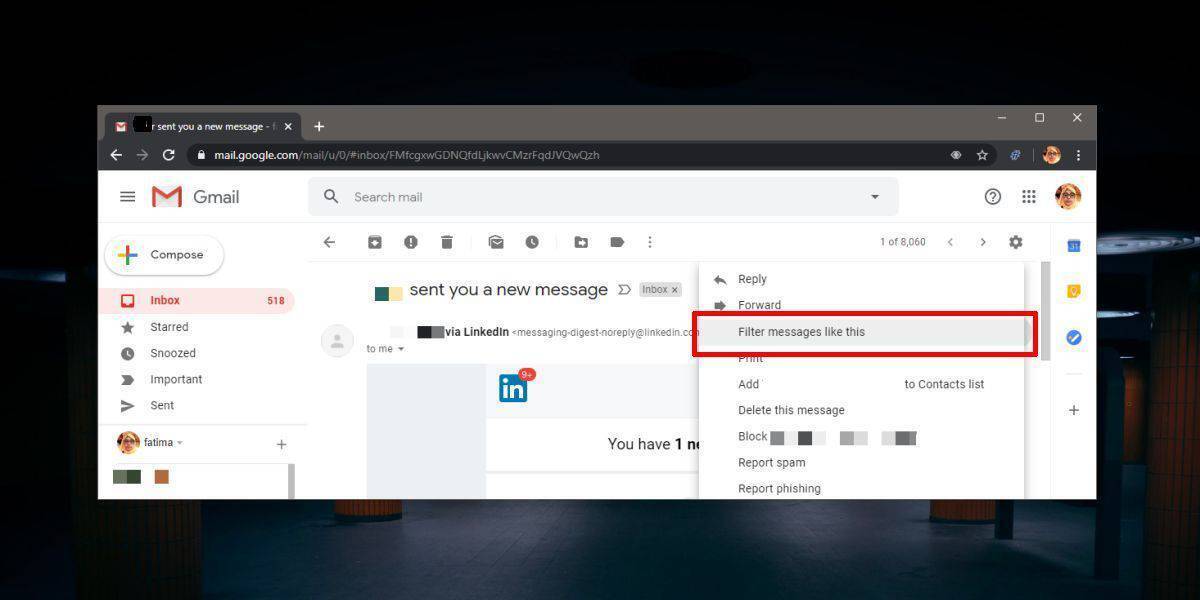1200x600 pixels.
Task: Click the message pane scrollbar
Action: [1046, 311]
